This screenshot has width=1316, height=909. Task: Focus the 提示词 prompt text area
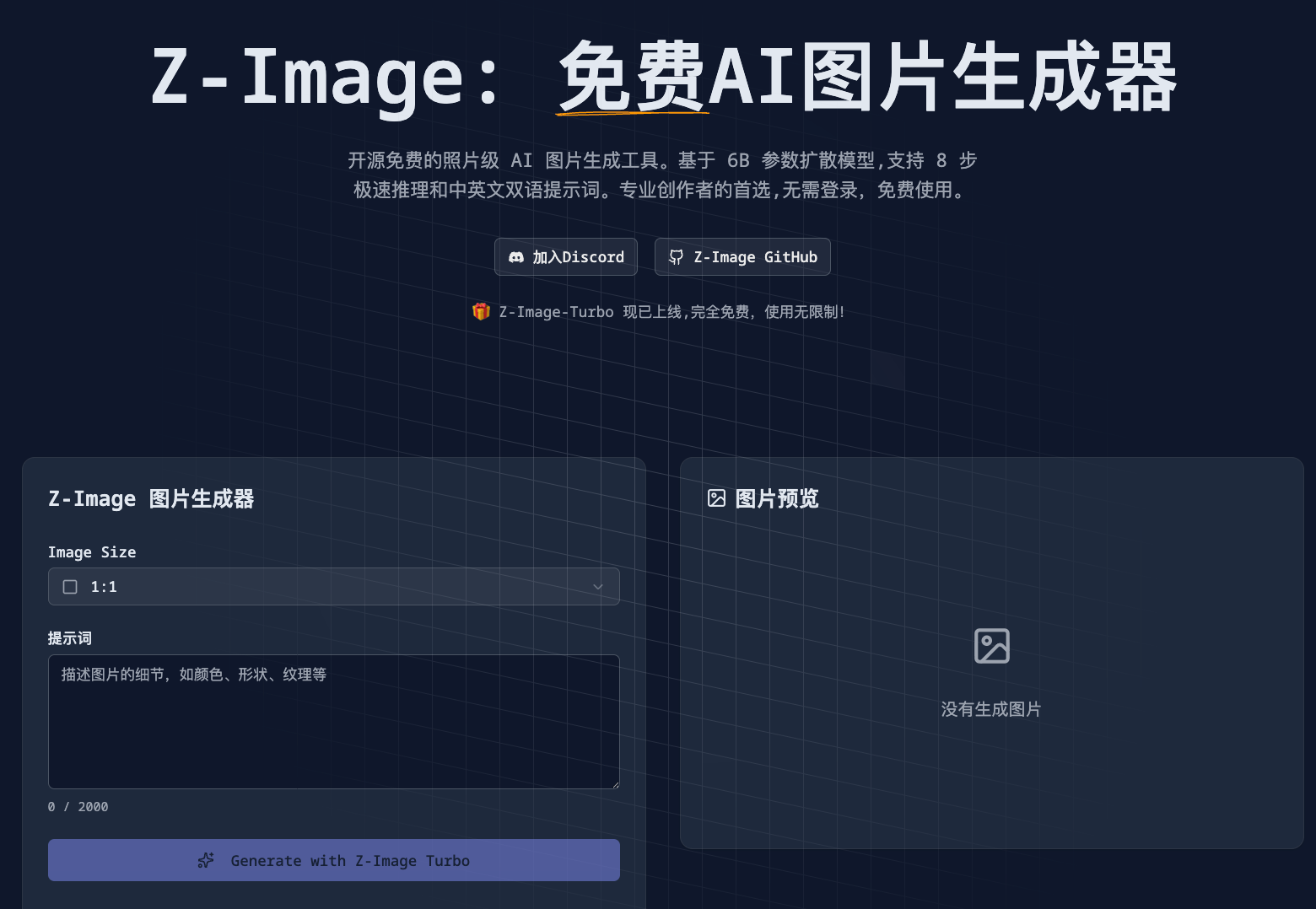(334, 722)
